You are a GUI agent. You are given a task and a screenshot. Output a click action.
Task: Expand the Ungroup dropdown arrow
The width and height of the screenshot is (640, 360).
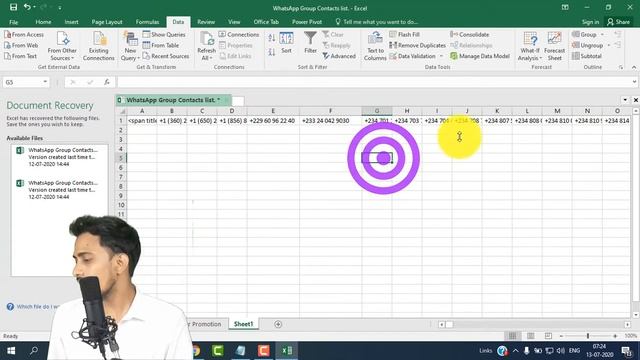tap(609, 45)
